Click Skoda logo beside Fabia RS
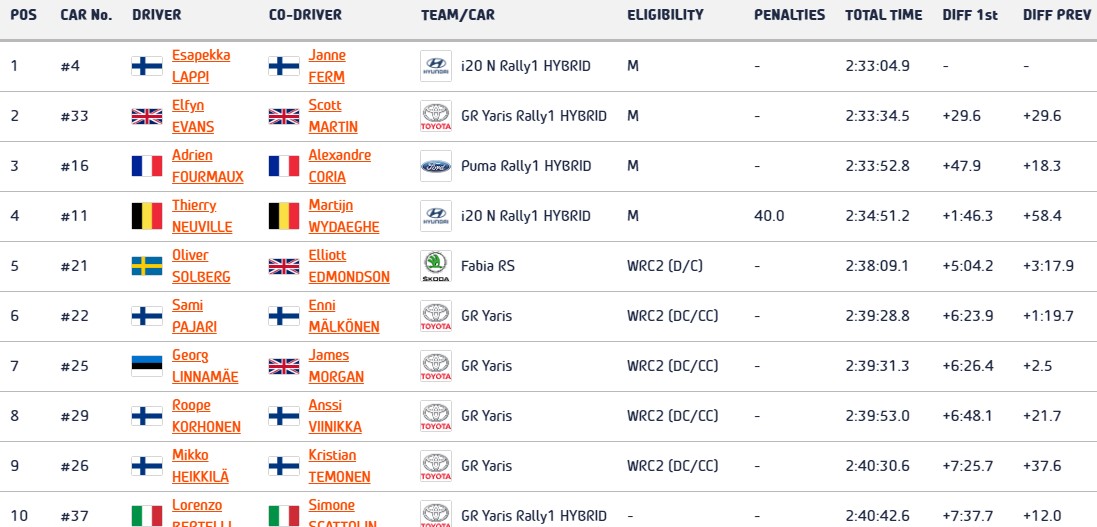This screenshot has width=1097, height=527. pyautogui.click(x=436, y=266)
